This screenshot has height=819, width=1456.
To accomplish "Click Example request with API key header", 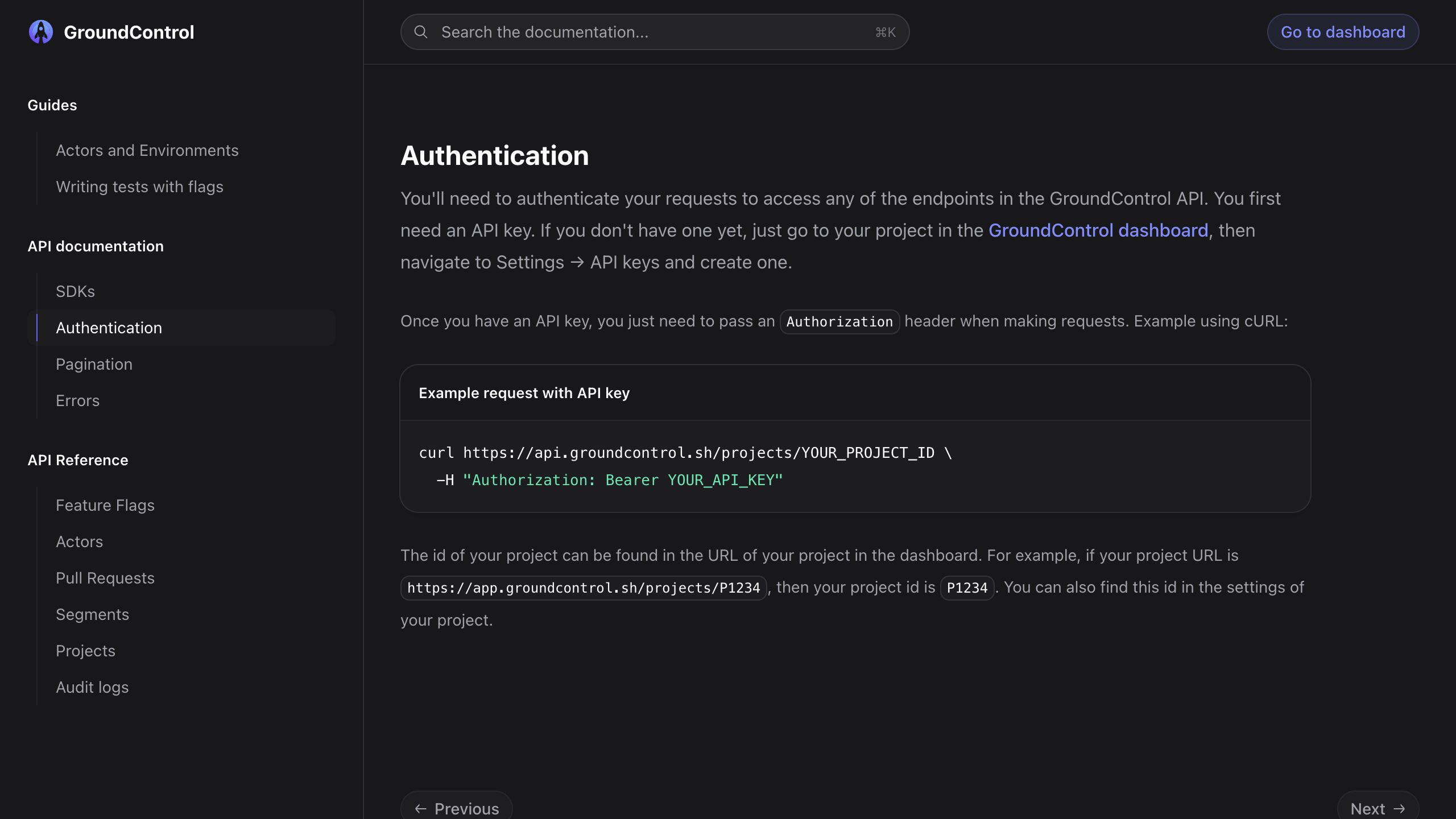I will 524,393.
